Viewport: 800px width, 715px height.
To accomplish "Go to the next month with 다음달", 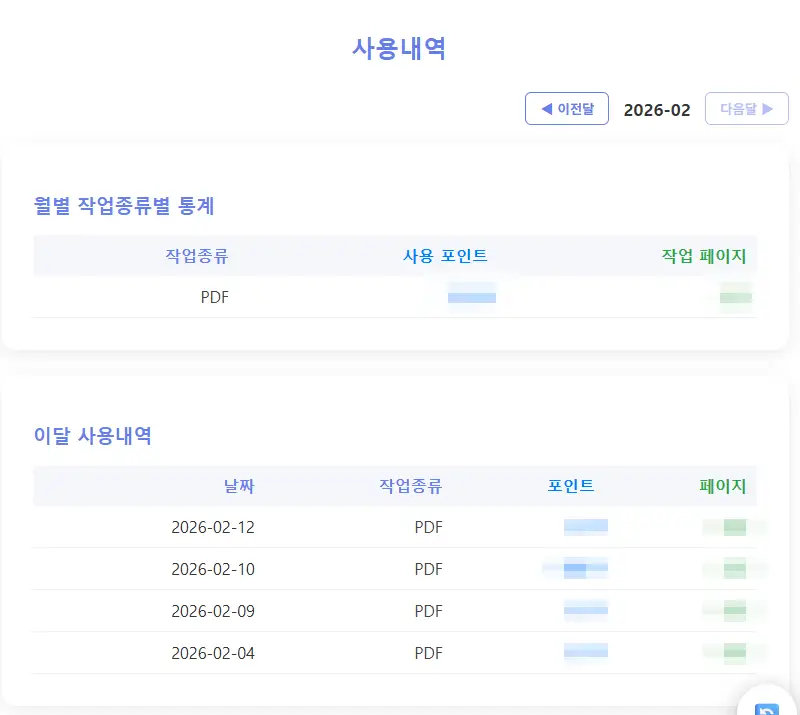I will (x=746, y=108).
